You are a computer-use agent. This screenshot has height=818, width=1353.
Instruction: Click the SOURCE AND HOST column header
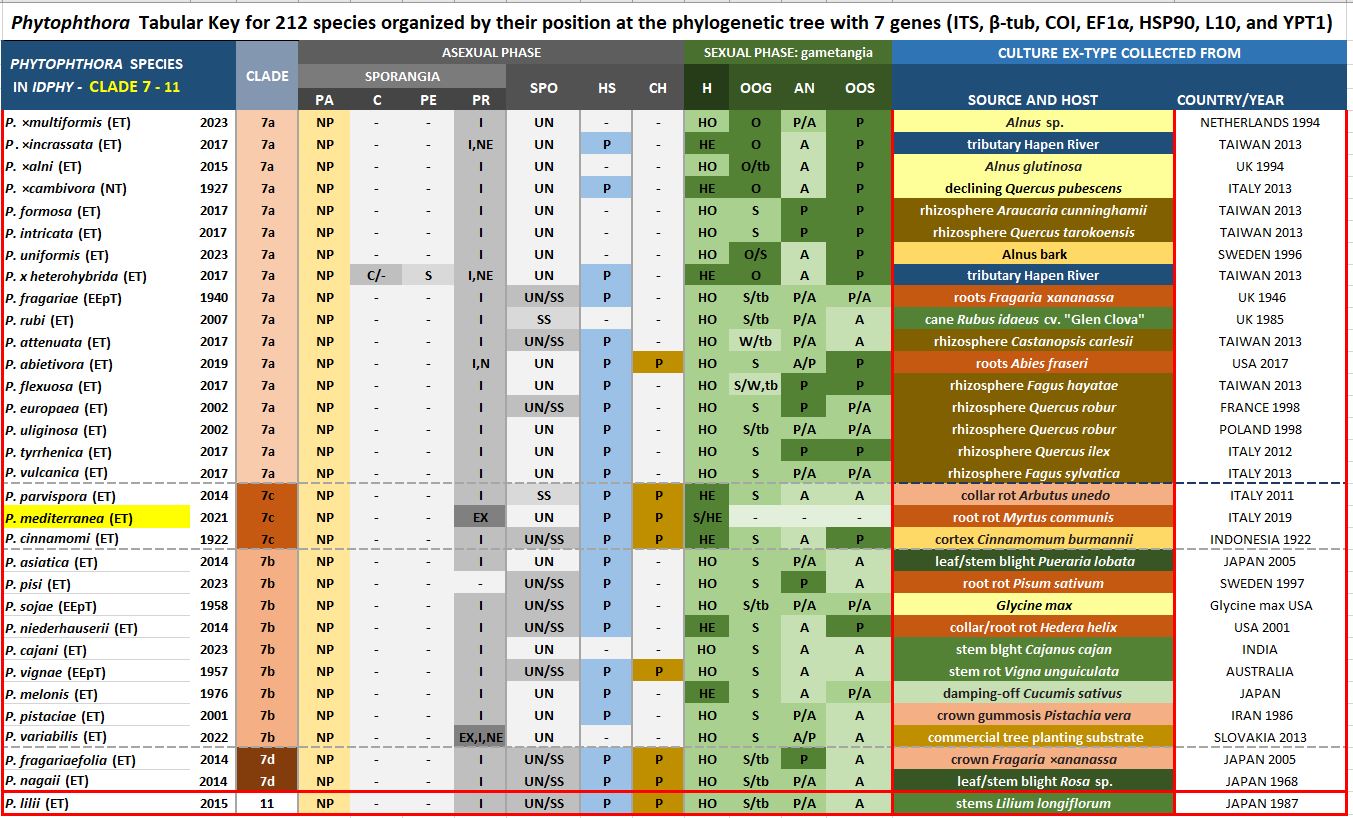[1032, 99]
